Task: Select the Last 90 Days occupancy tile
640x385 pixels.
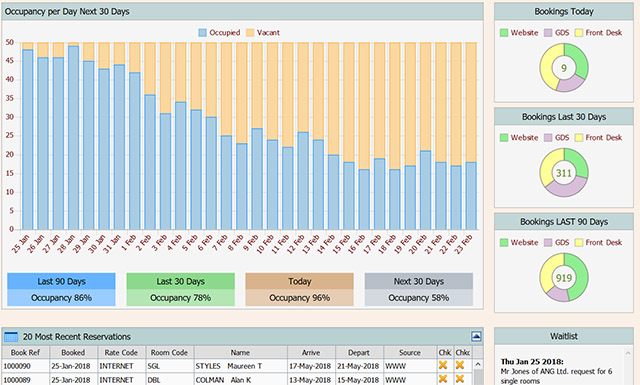Action: 61,289
